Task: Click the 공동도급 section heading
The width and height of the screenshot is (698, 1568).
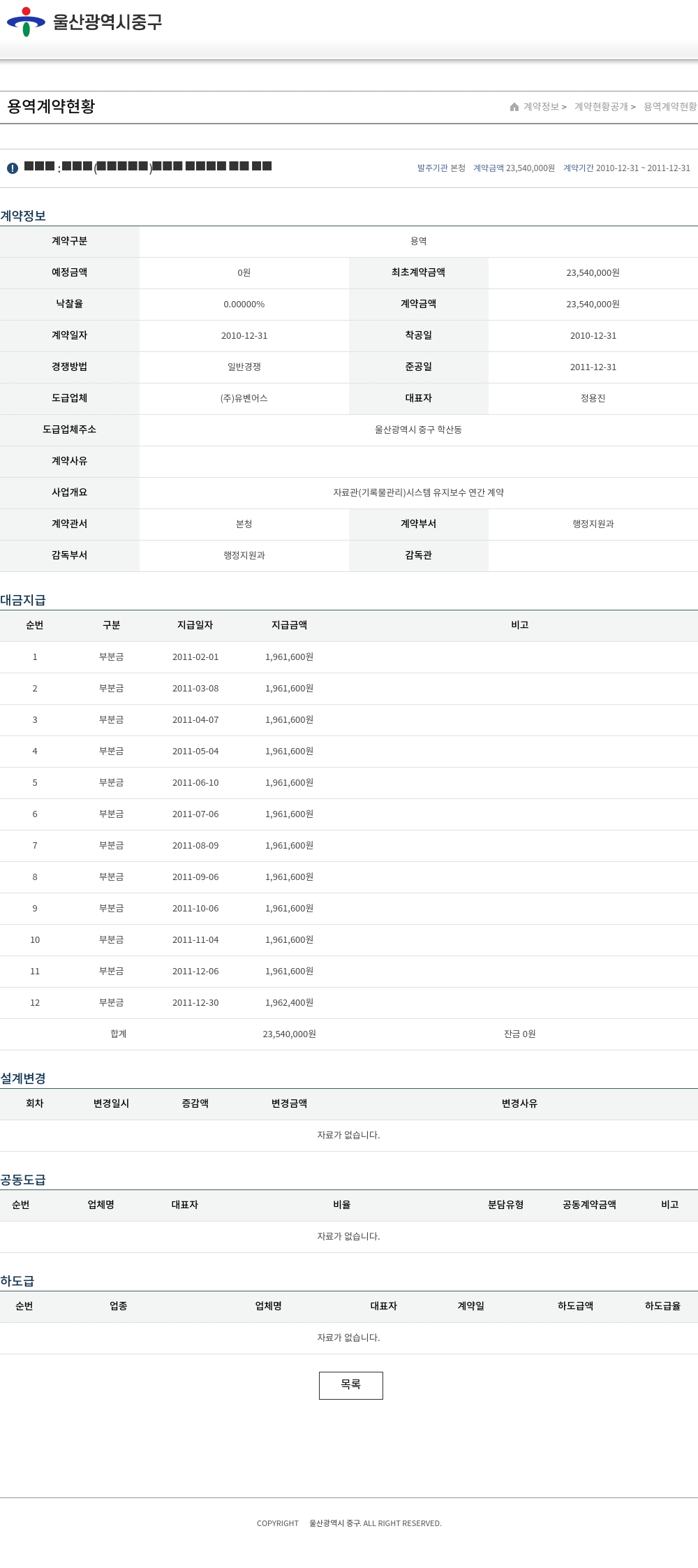Action: [23, 1180]
